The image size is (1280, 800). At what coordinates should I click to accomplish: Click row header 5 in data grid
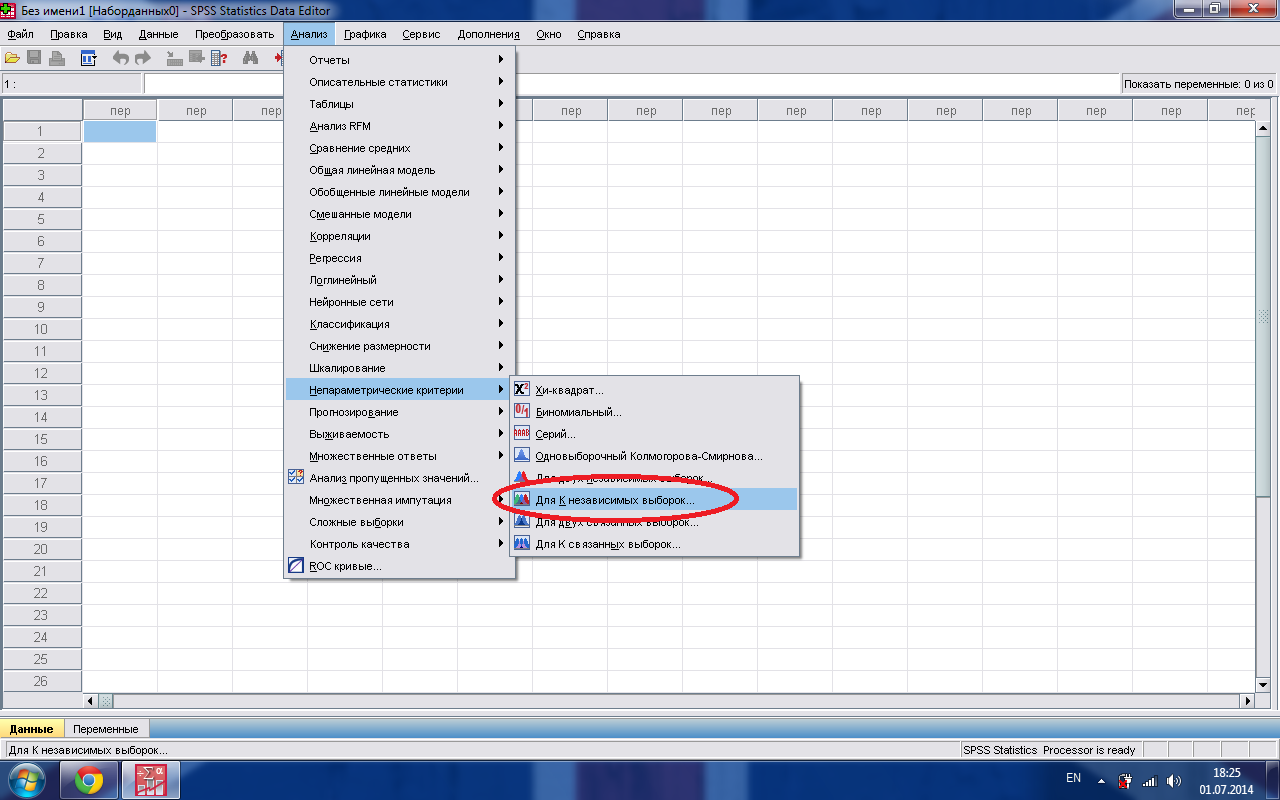[41, 219]
